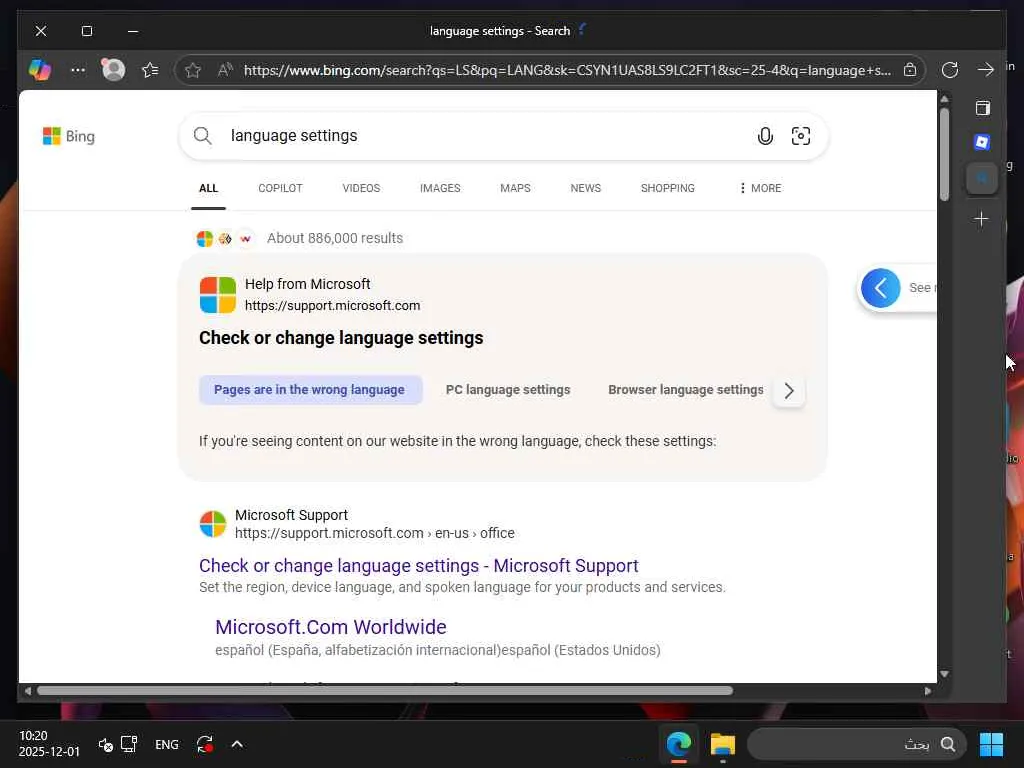Click the Microsoft Support result favicon
1024x768 pixels.
click(x=213, y=524)
